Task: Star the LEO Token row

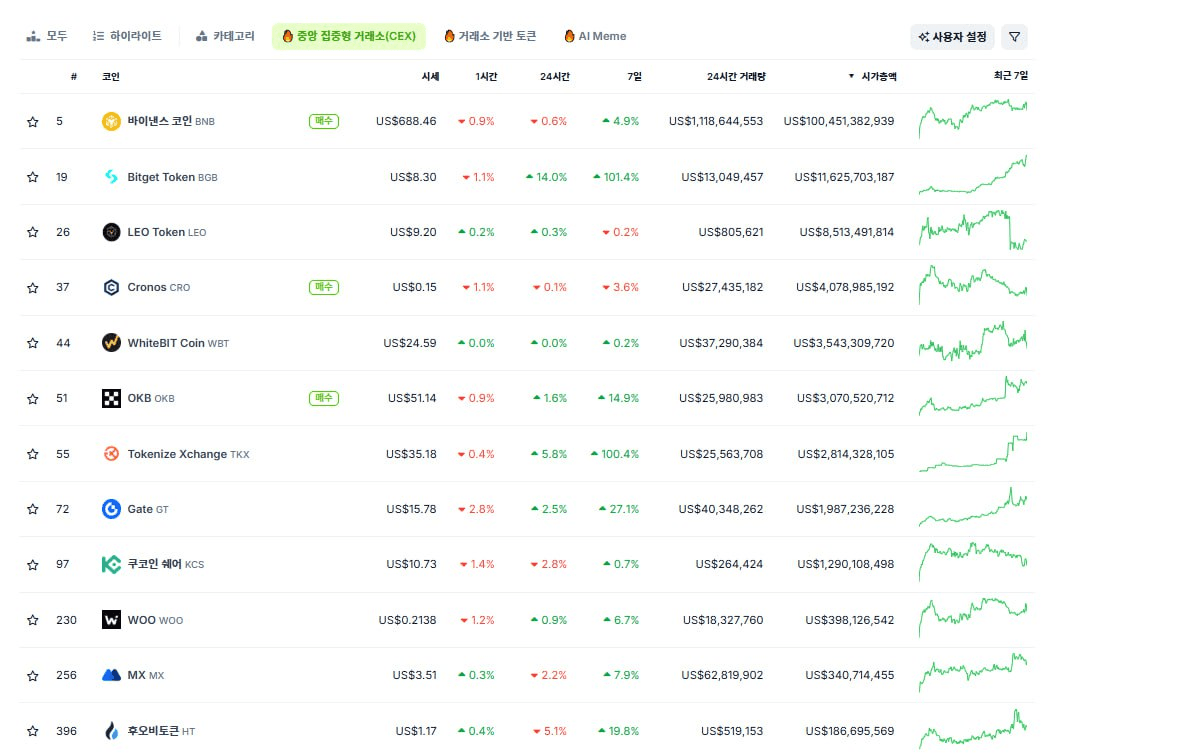Action: (32, 232)
